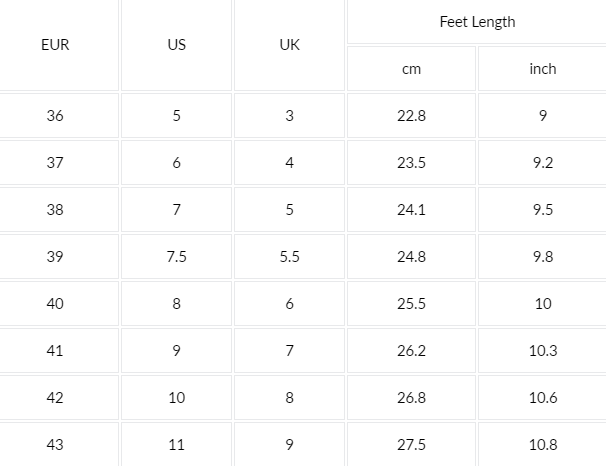
Task: Select the 26.8 cm cell
Action: [x=411, y=398]
